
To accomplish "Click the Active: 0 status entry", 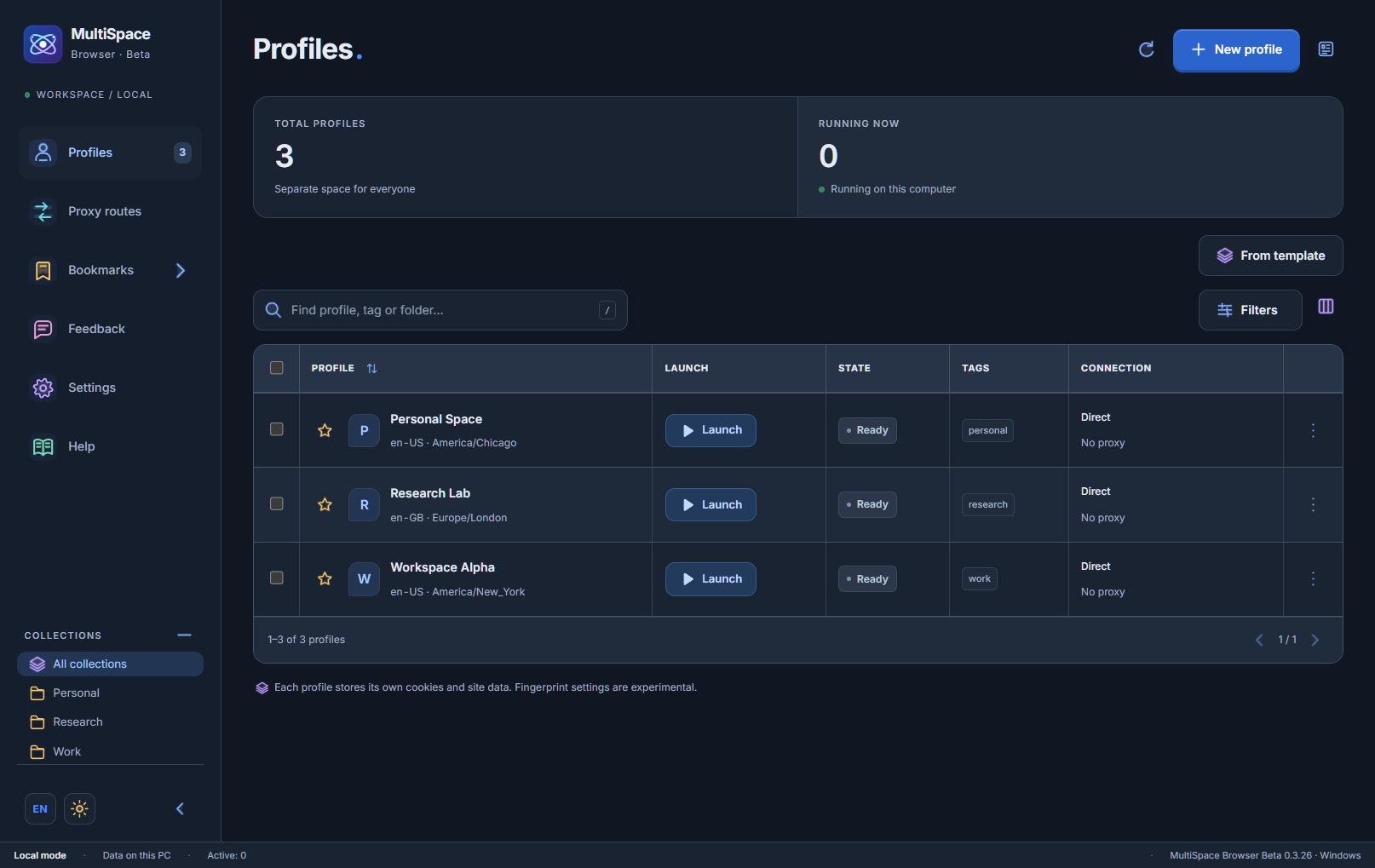I will pos(227,855).
